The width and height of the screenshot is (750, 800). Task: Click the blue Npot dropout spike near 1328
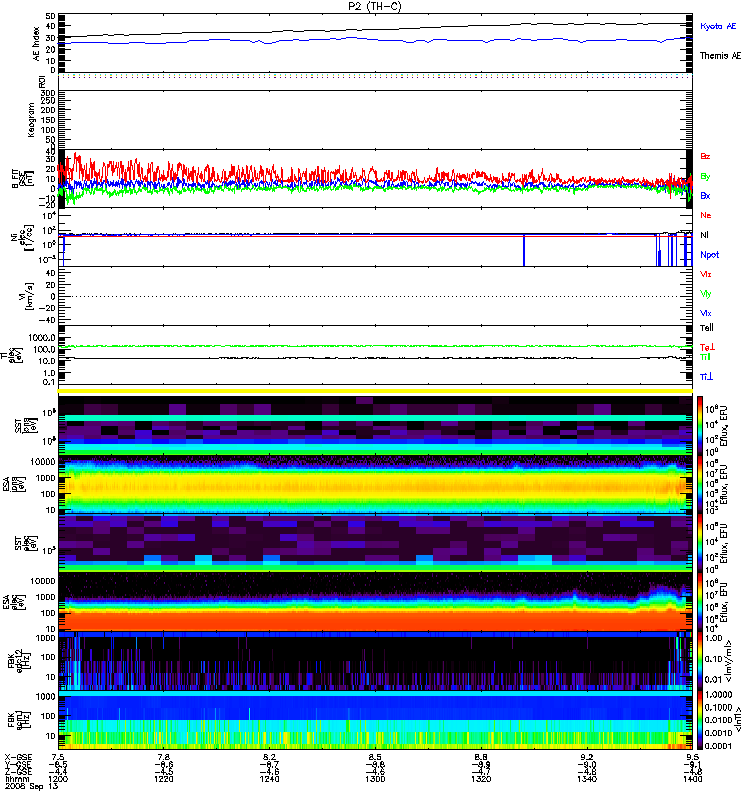(524, 251)
